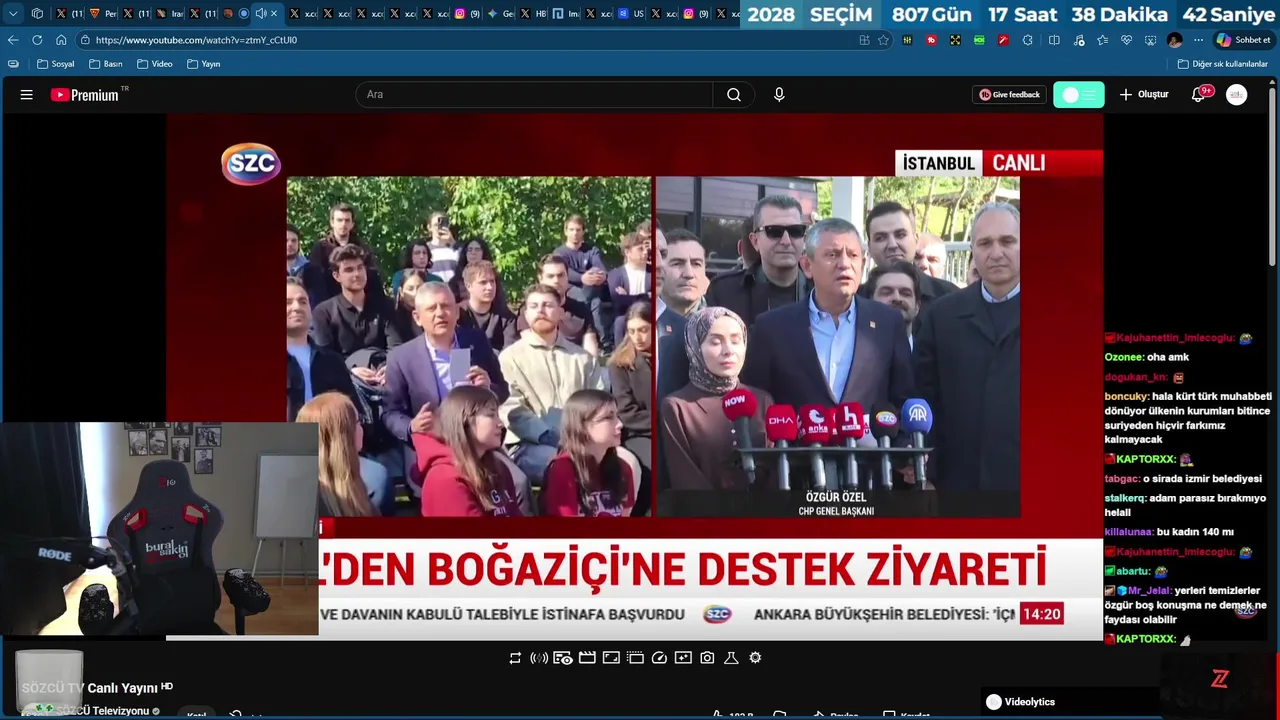1280x720 pixels.
Task: Click chat username 'tabgac'
Action: (1122, 479)
